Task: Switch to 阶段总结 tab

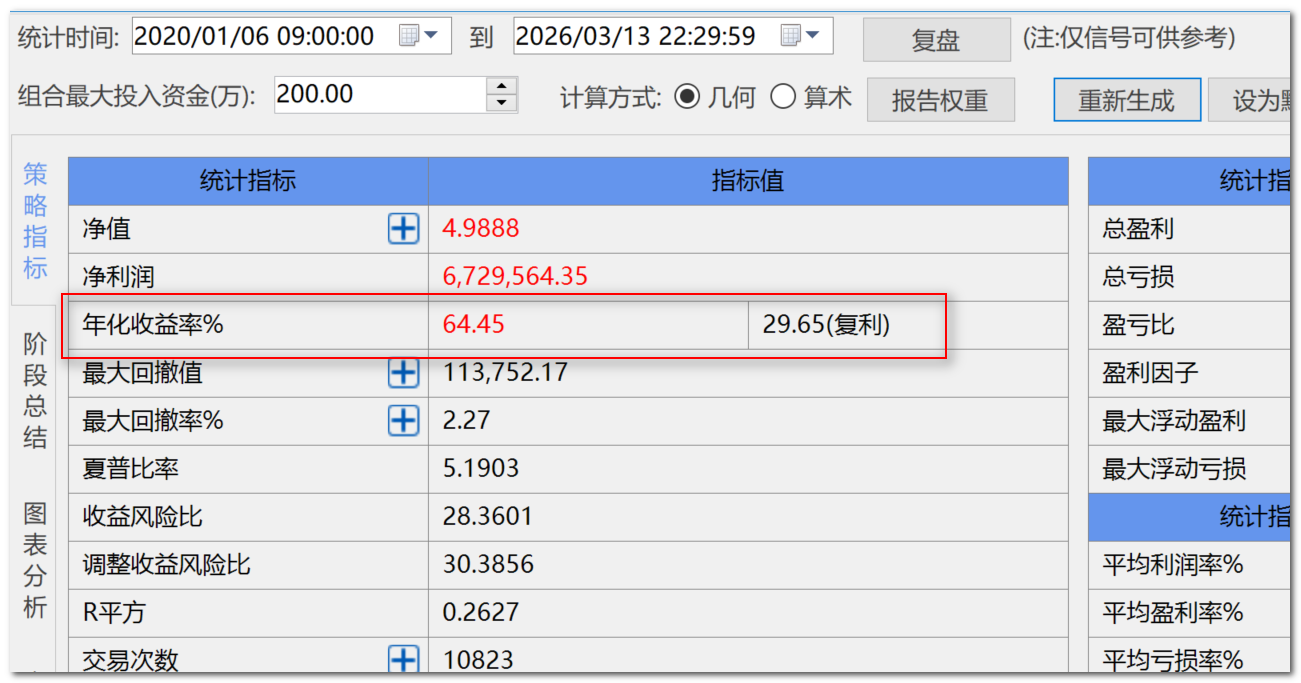Action: click(36, 390)
